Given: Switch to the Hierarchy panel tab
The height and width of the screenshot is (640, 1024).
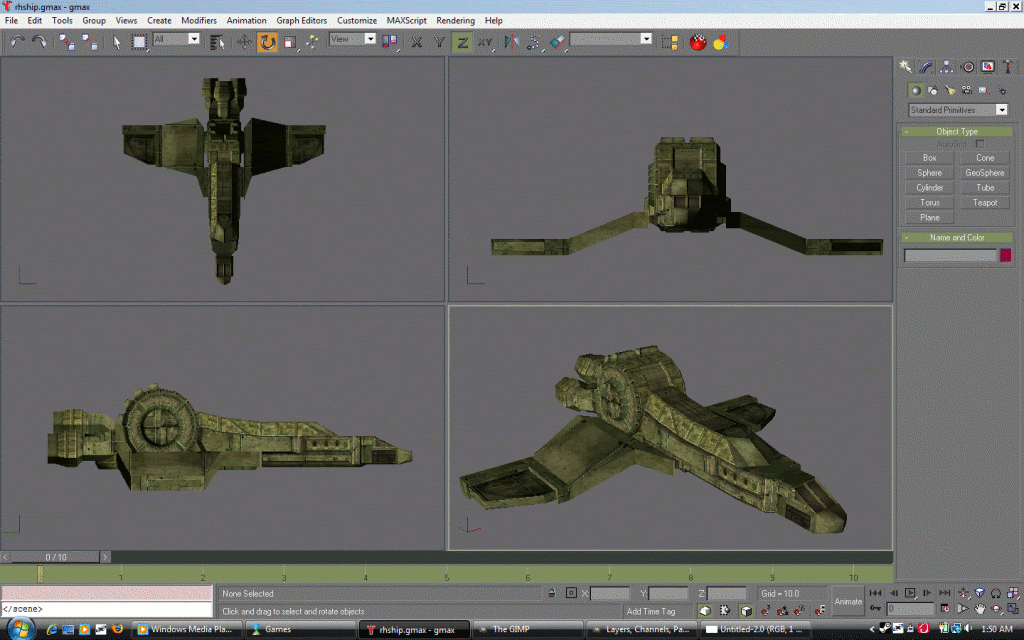Looking at the screenshot, I should pos(946,67).
